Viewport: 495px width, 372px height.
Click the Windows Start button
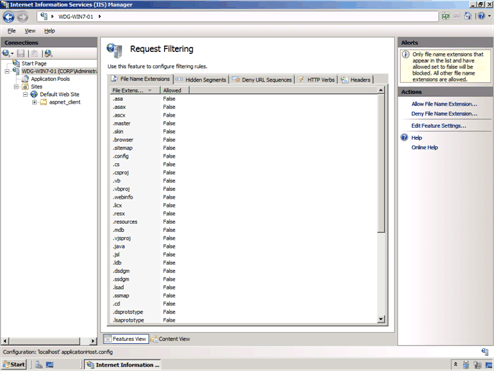tap(14, 365)
